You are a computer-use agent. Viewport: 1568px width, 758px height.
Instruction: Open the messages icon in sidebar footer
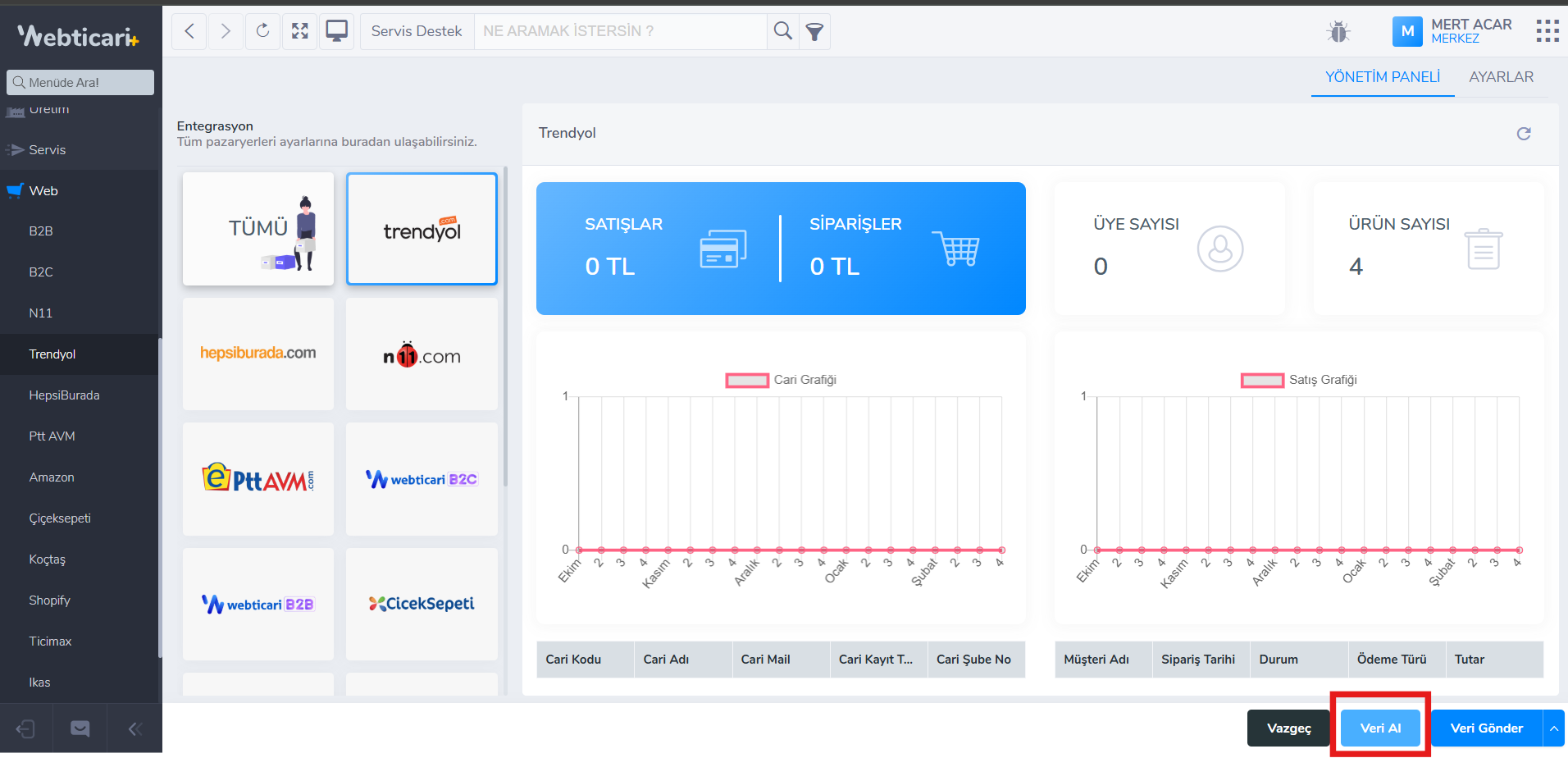tap(80, 728)
